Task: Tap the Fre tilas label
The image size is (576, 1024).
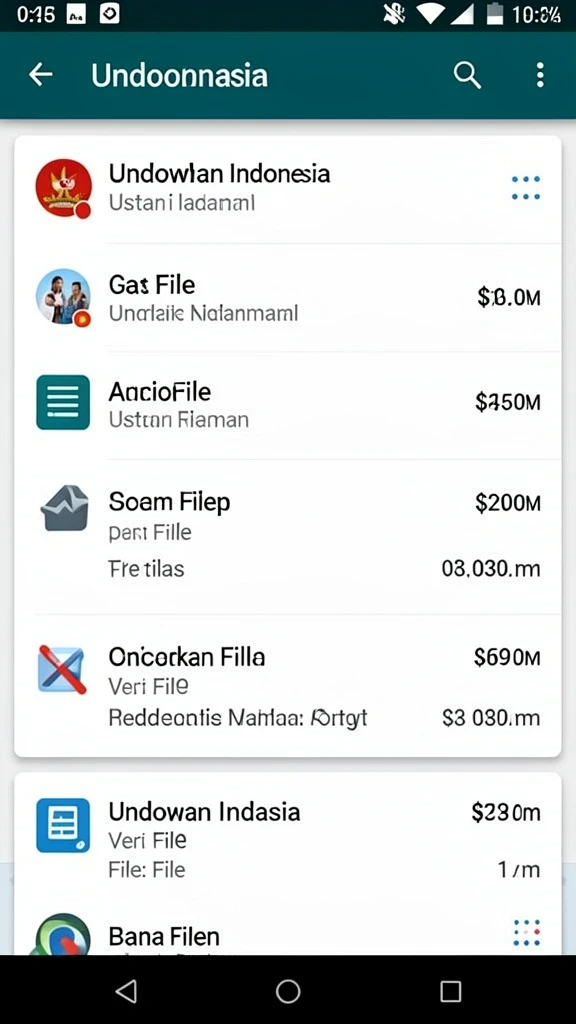Action: (146, 568)
